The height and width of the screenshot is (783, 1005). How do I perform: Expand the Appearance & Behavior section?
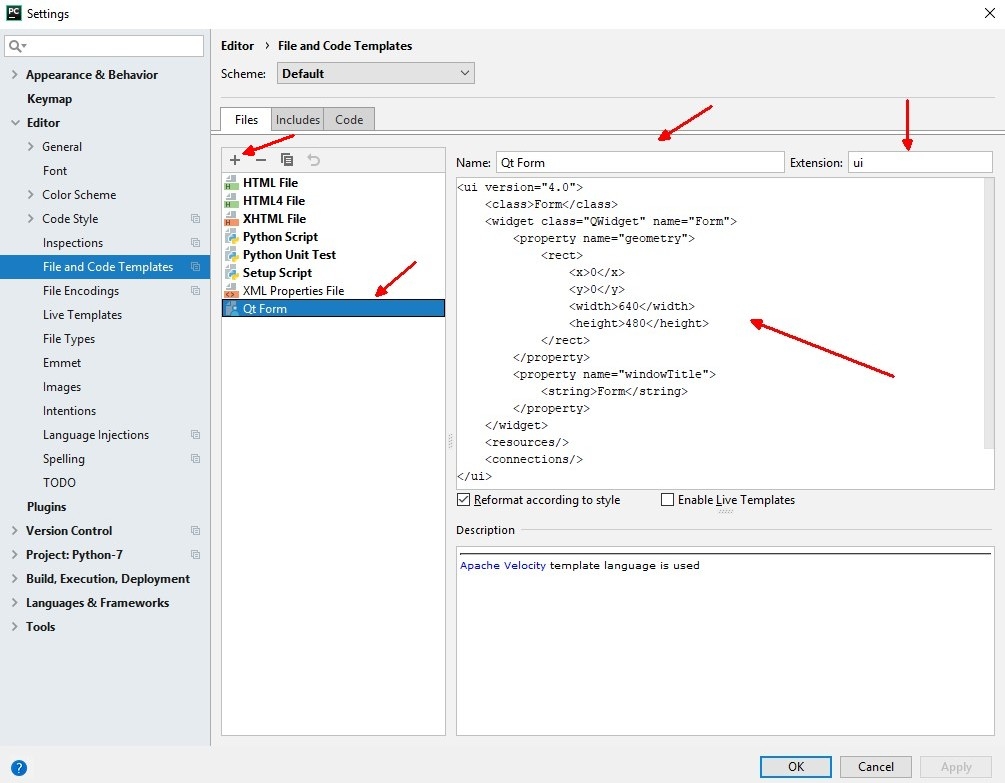click(x=14, y=75)
